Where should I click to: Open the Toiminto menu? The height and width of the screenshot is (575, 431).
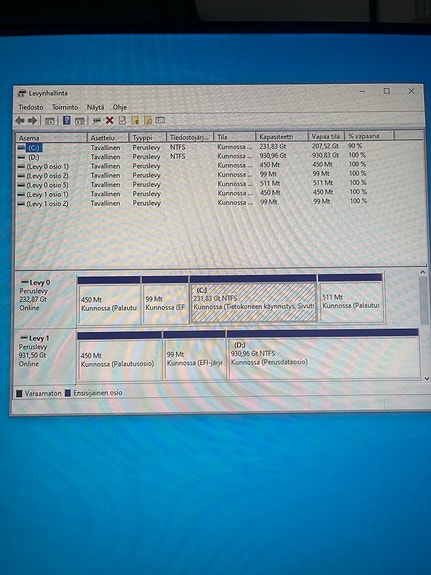pos(65,107)
